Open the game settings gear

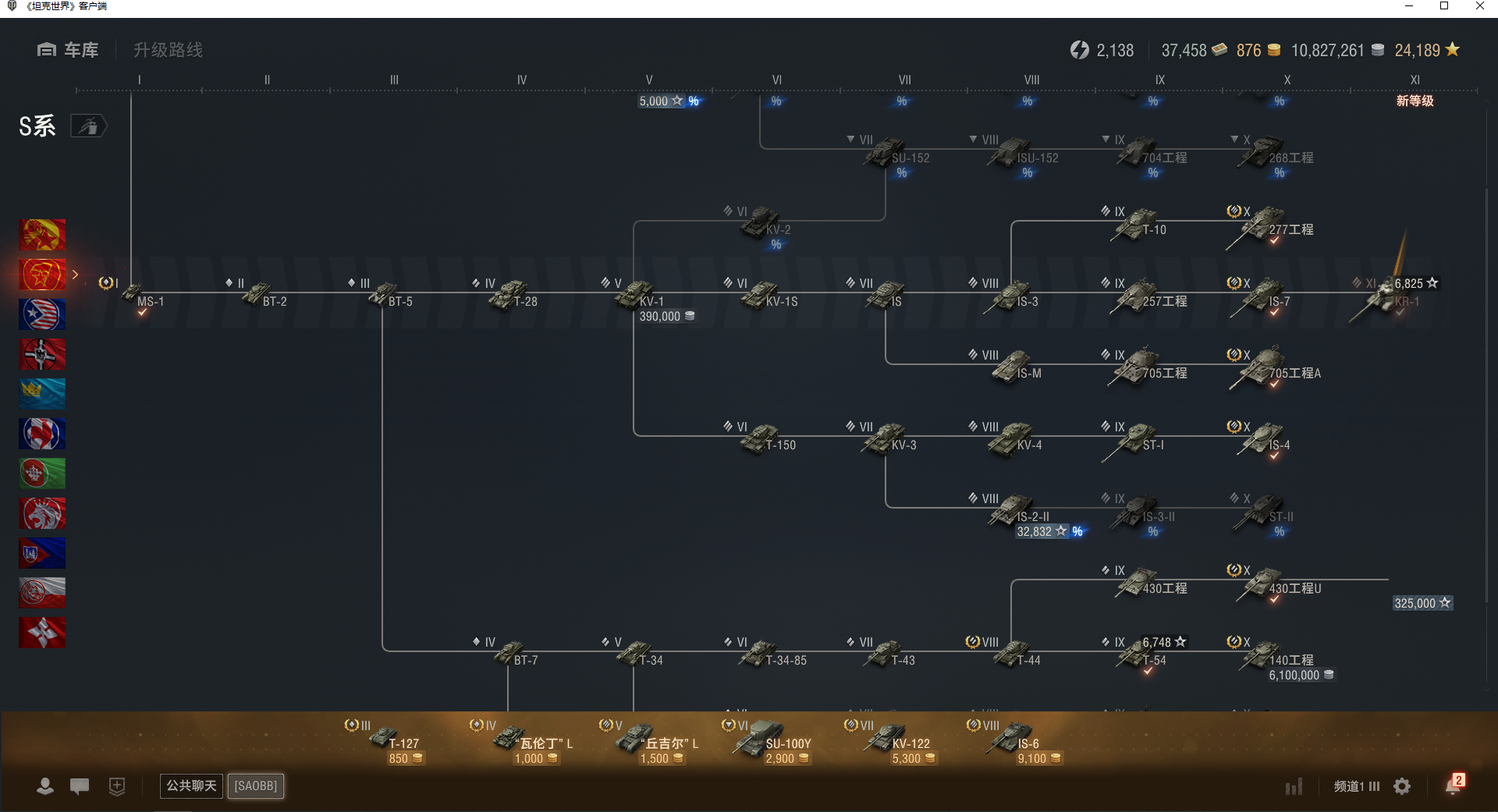coord(1402,786)
